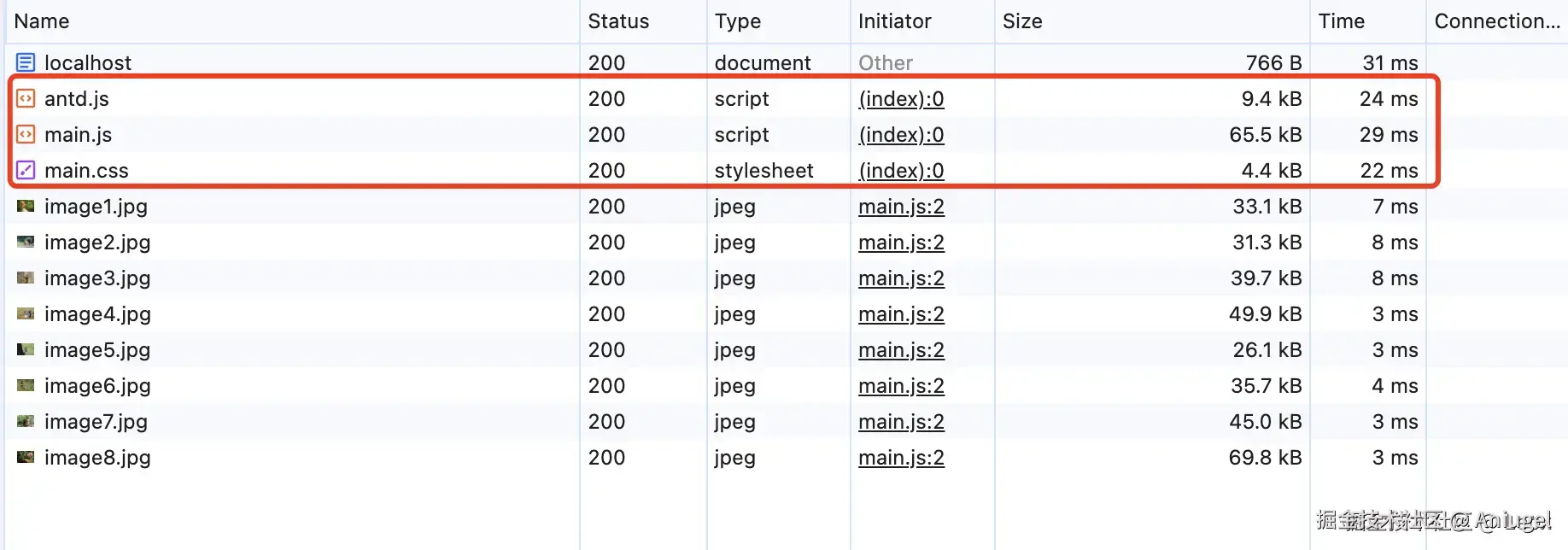Sort requests by the Name column header
The height and width of the screenshot is (550, 1568).
point(42,21)
